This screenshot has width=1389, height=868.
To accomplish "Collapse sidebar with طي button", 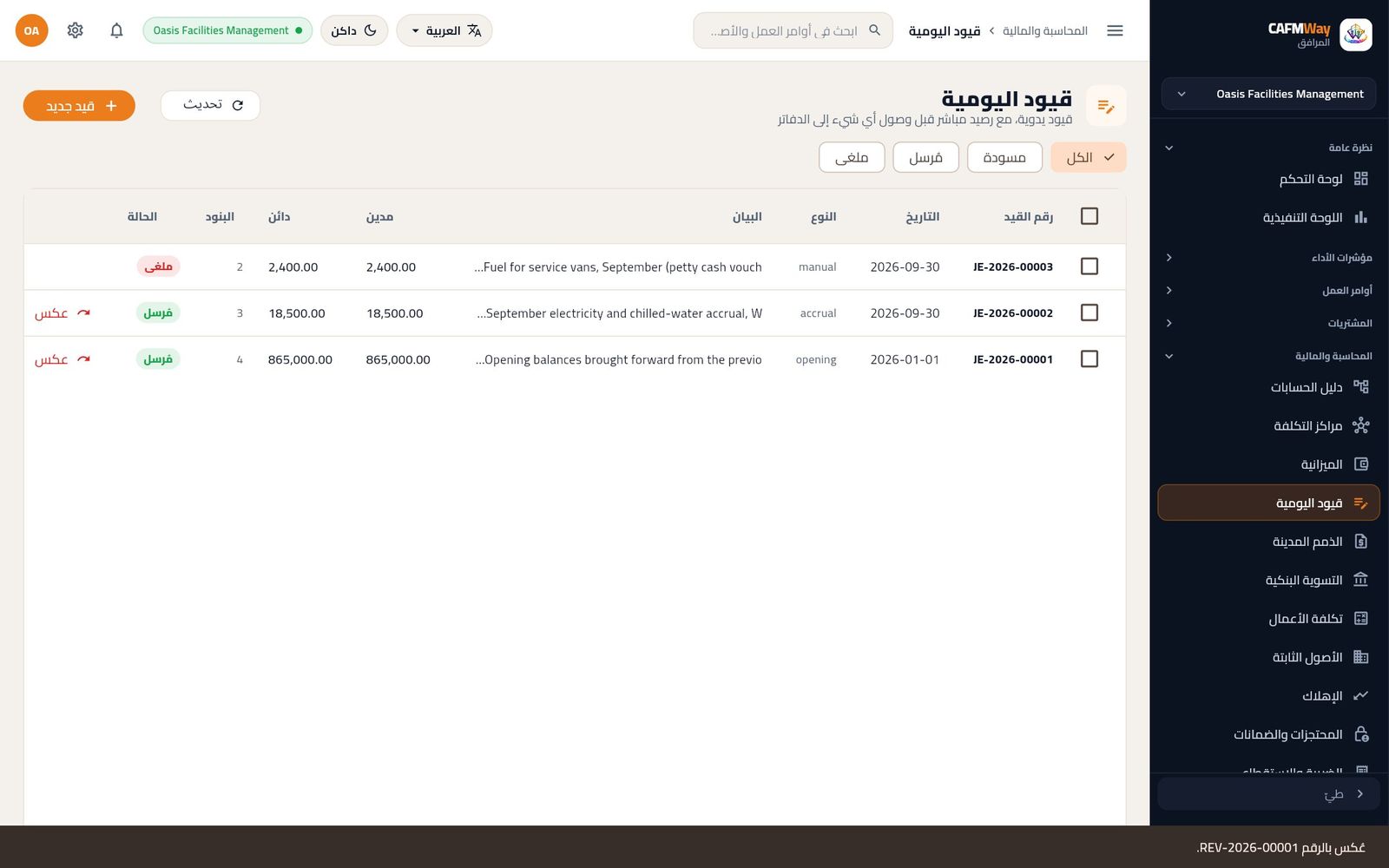I will coord(1268,793).
